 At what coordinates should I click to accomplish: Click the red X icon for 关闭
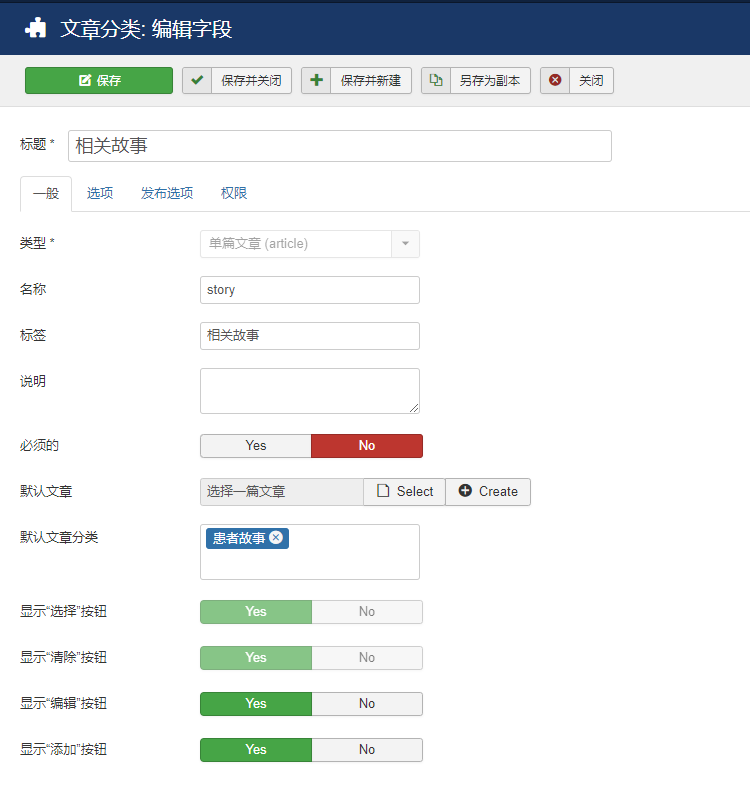tap(555, 81)
